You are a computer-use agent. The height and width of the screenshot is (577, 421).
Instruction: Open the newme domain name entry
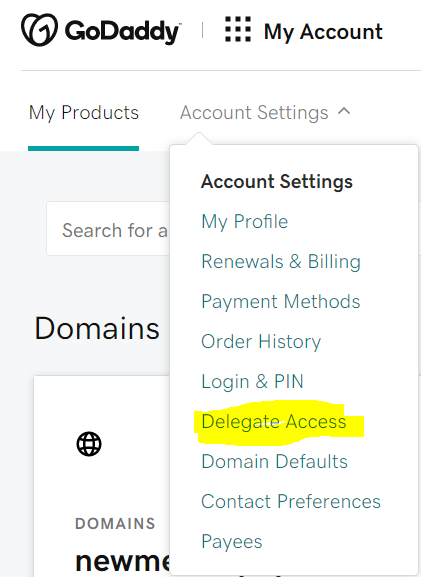coord(122,563)
